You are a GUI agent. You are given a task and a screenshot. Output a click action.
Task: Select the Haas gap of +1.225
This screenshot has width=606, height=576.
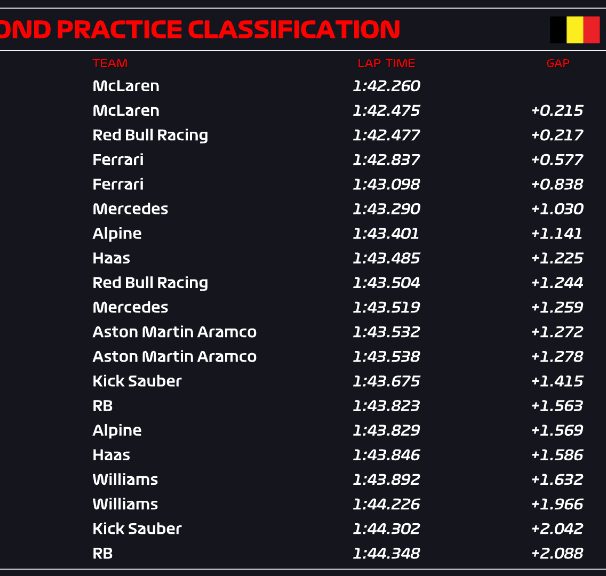pyautogui.click(x=557, y=258)
